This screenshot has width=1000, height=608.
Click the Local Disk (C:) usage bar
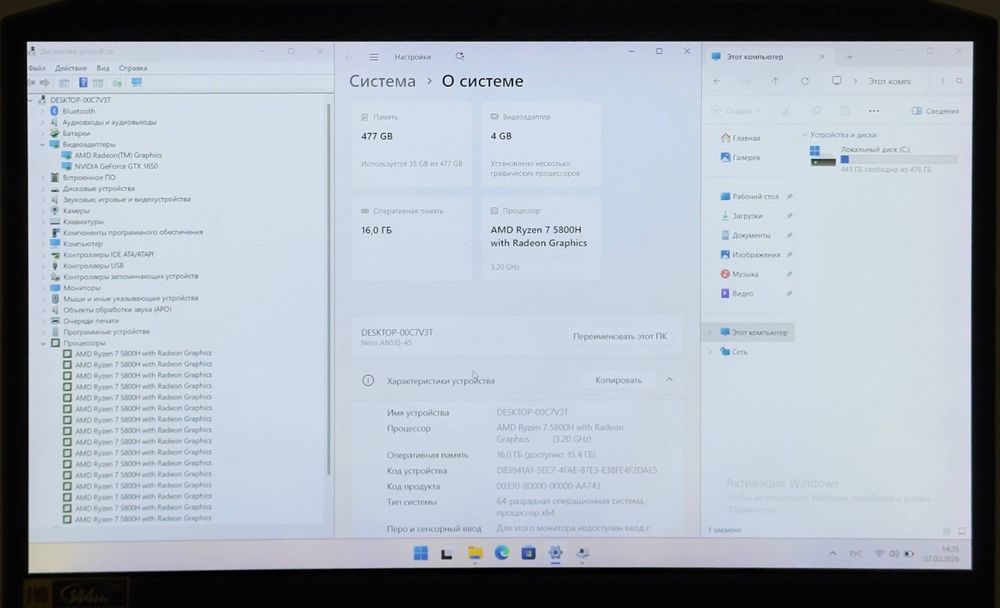tap(899, 159)
